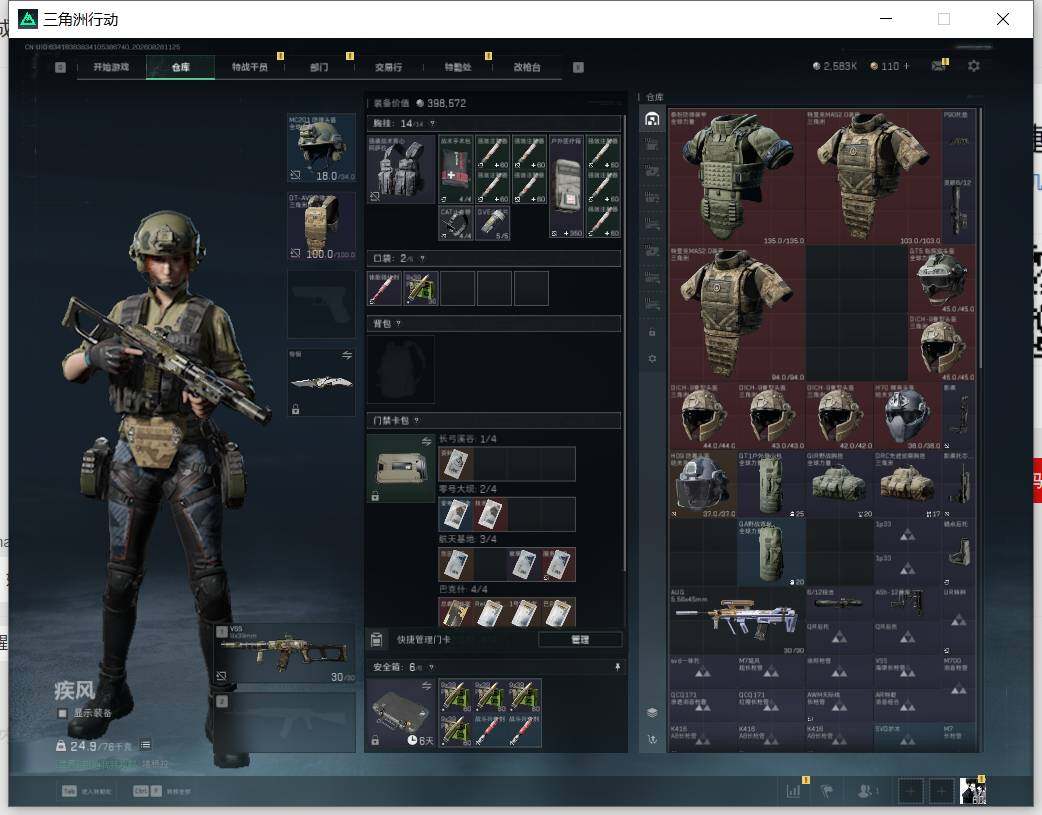
Task: Select the H09 riot helmet 37.0/37.0
Action: (x=703, y=484)
